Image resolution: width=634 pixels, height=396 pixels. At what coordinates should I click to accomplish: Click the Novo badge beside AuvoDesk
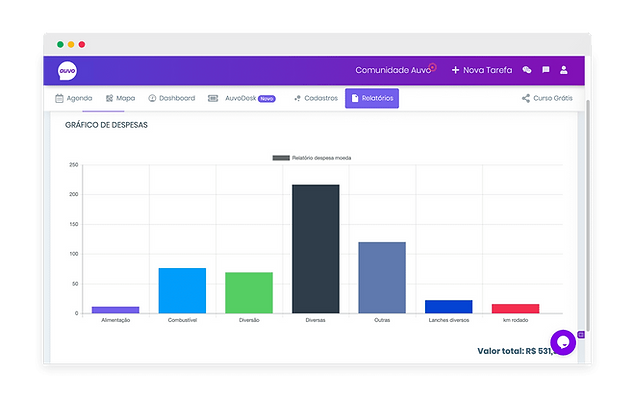click(x=267, y=99)
